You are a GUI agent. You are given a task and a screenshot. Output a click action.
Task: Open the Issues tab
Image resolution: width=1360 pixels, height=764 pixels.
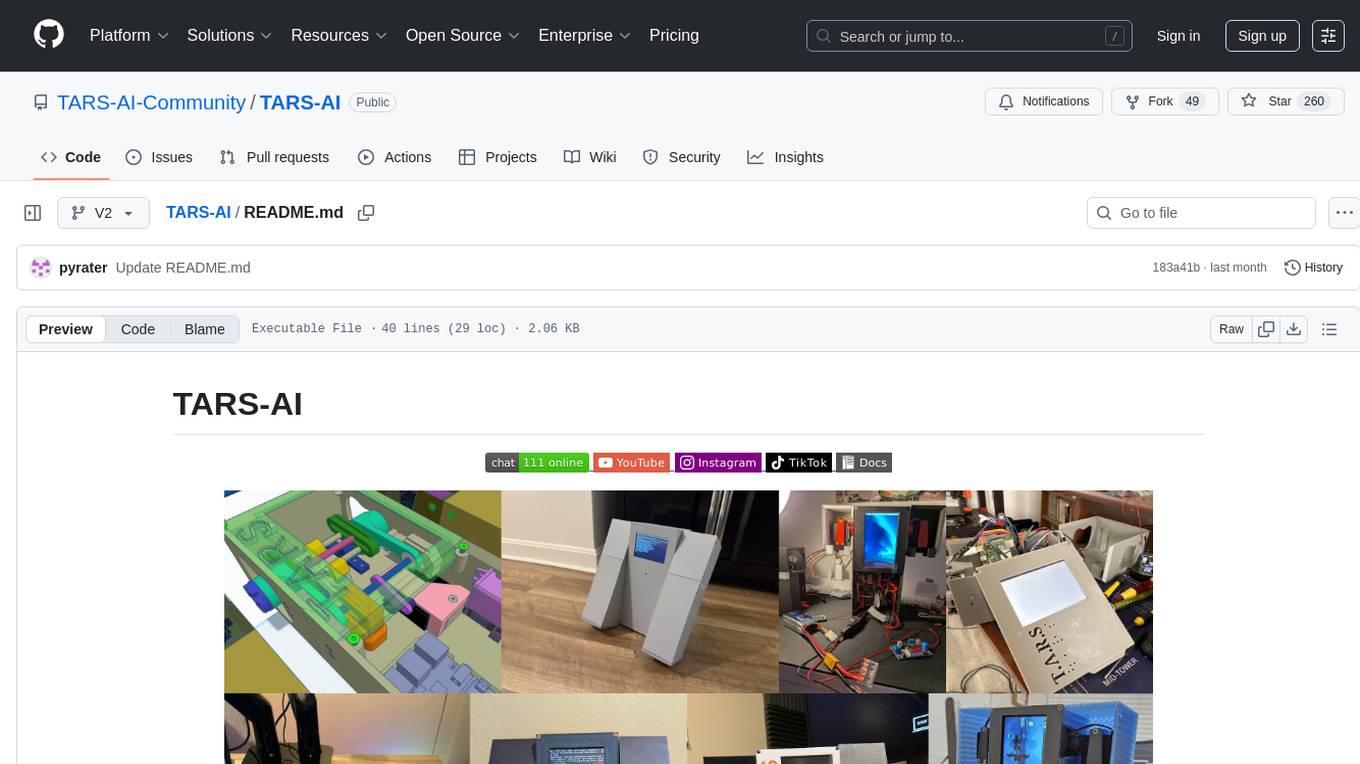159,157
